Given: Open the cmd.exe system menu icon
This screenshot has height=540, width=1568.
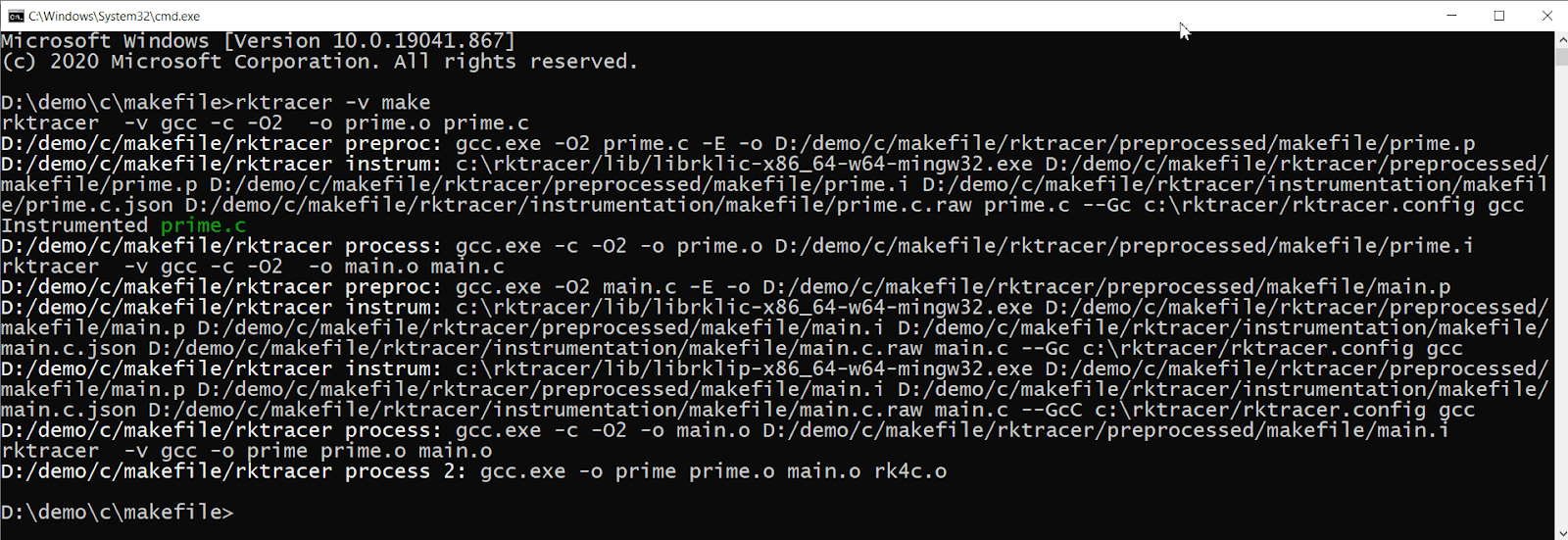Looking at the screenshot, I should tap(17, 16).
